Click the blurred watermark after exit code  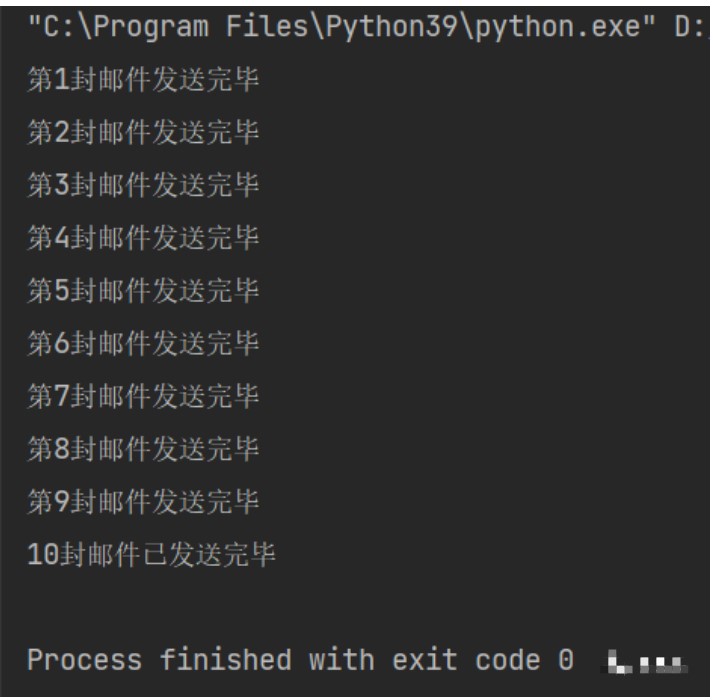tap(651, 662)
